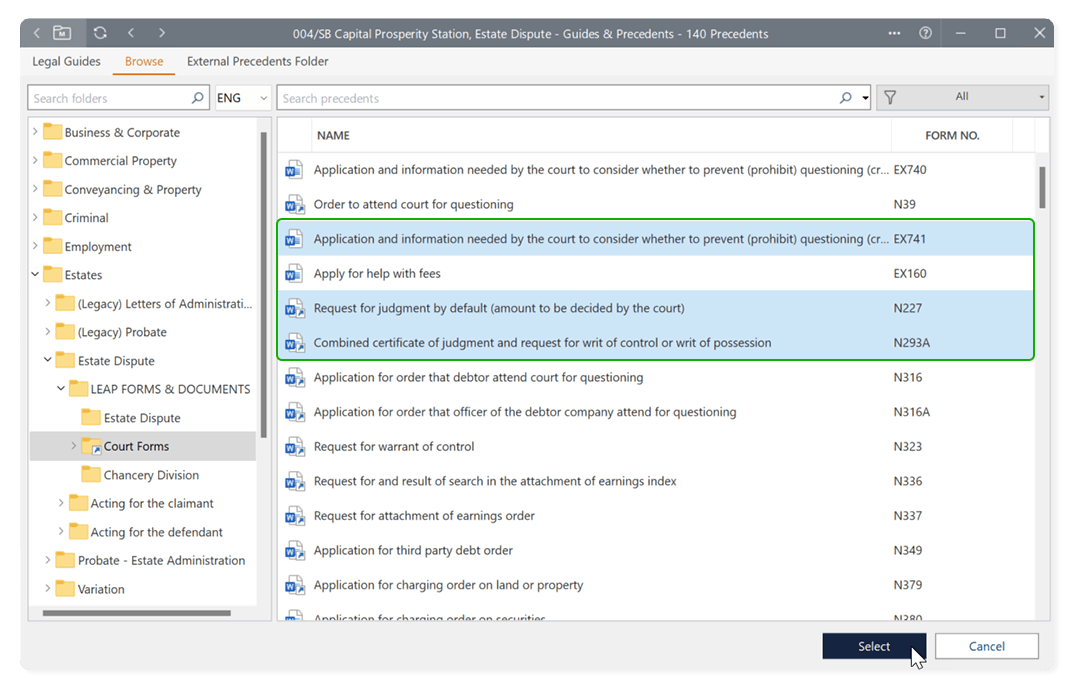Click the Word icon beside form N39

[x=294, y=205]
